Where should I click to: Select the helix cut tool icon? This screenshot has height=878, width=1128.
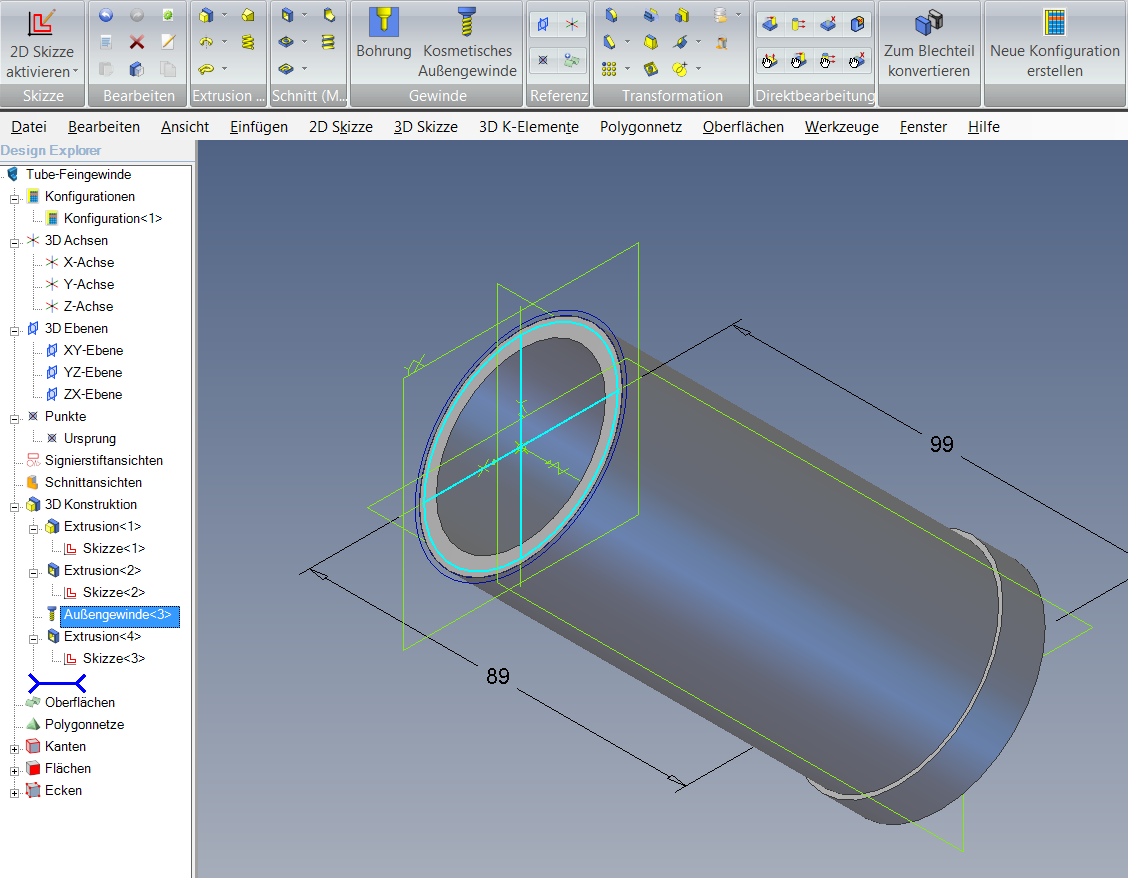pyautogui.click(x=329, y=42)
